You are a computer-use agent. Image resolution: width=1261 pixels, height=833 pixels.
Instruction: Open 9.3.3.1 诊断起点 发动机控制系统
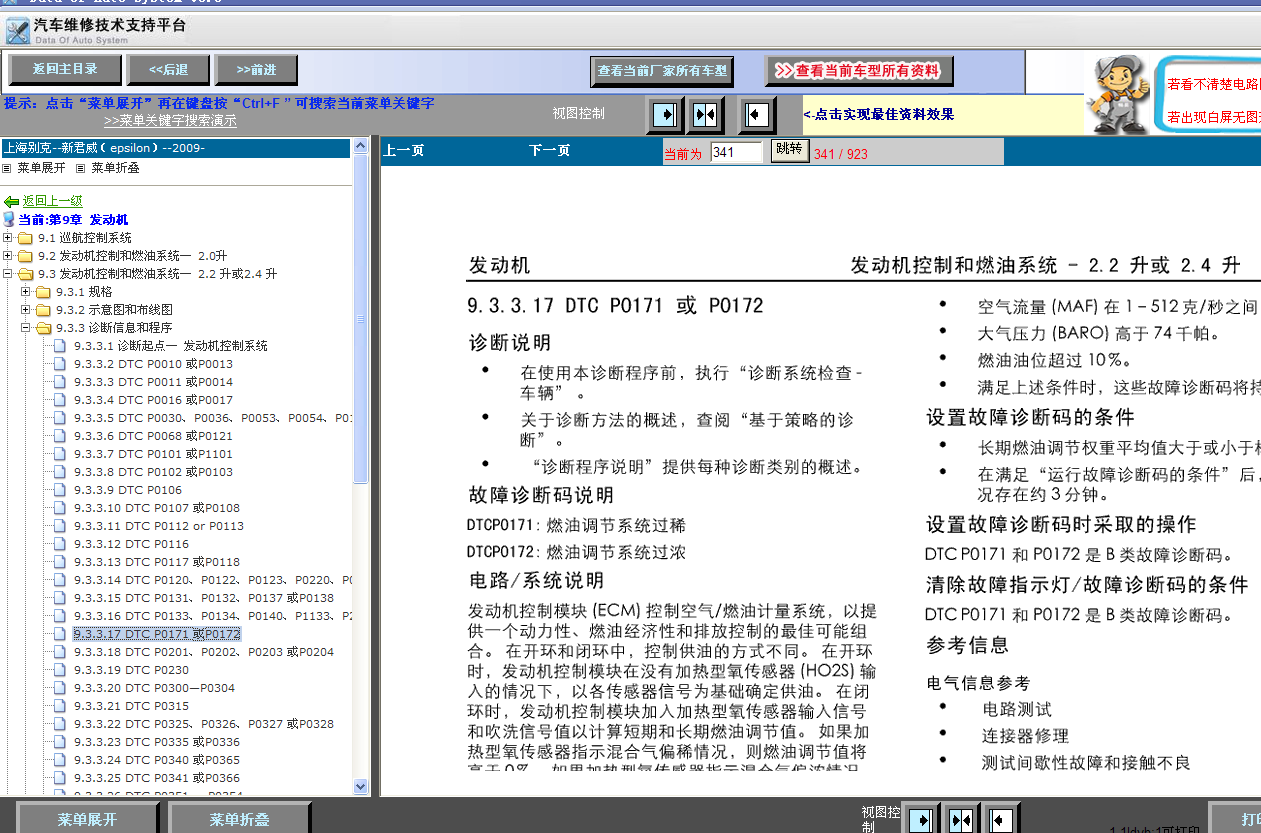tap(170, 346)
